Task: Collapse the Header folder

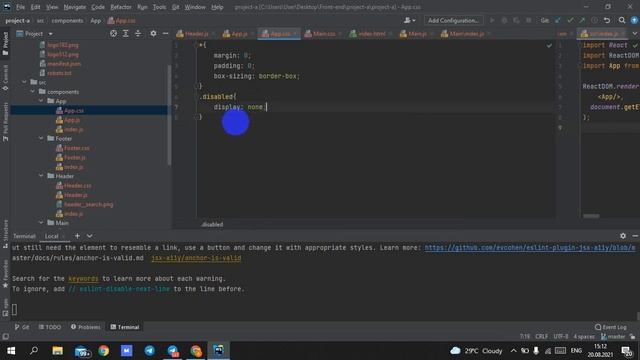Action: (41, 176)
